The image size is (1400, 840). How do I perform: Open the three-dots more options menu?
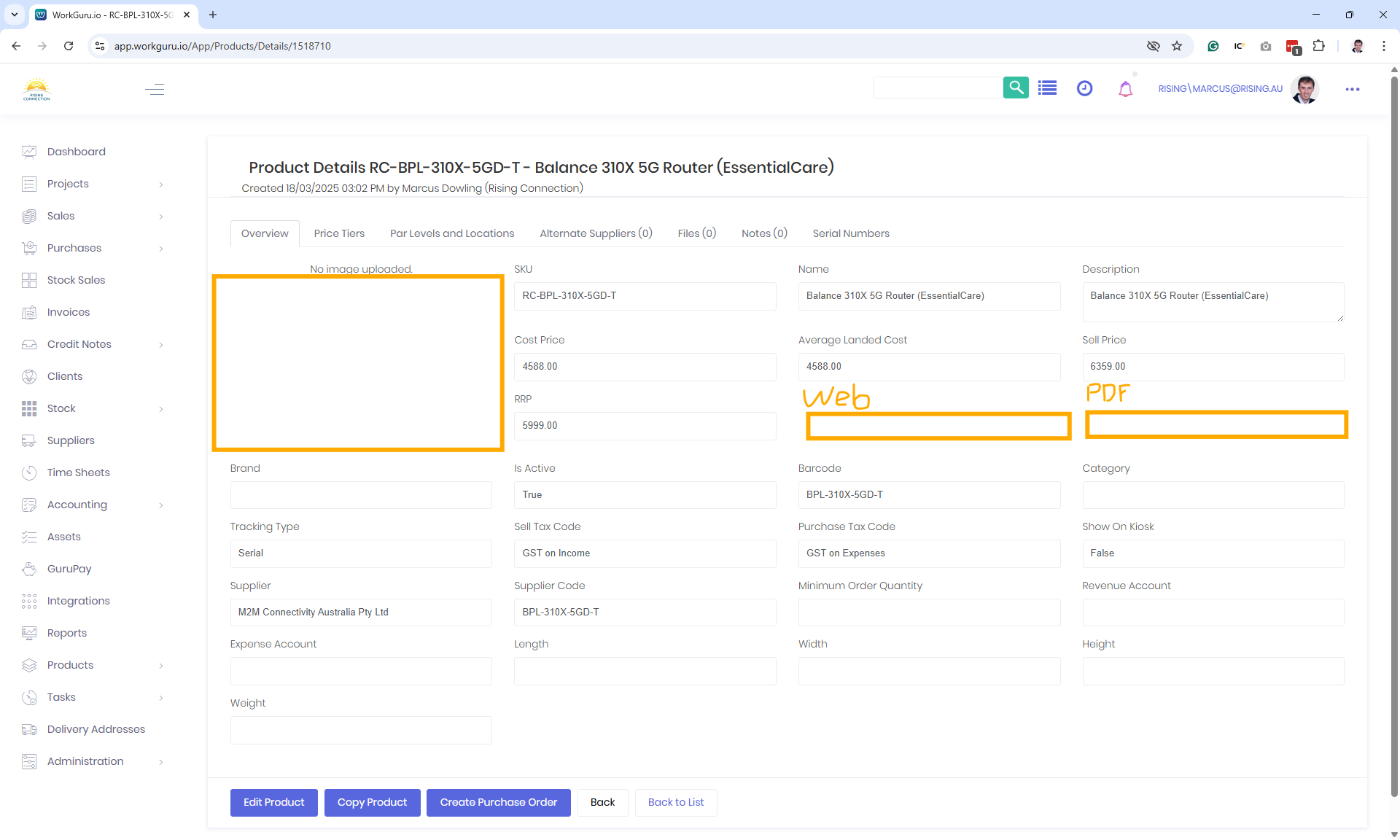pyautogui.click(x=1352, y=89)
